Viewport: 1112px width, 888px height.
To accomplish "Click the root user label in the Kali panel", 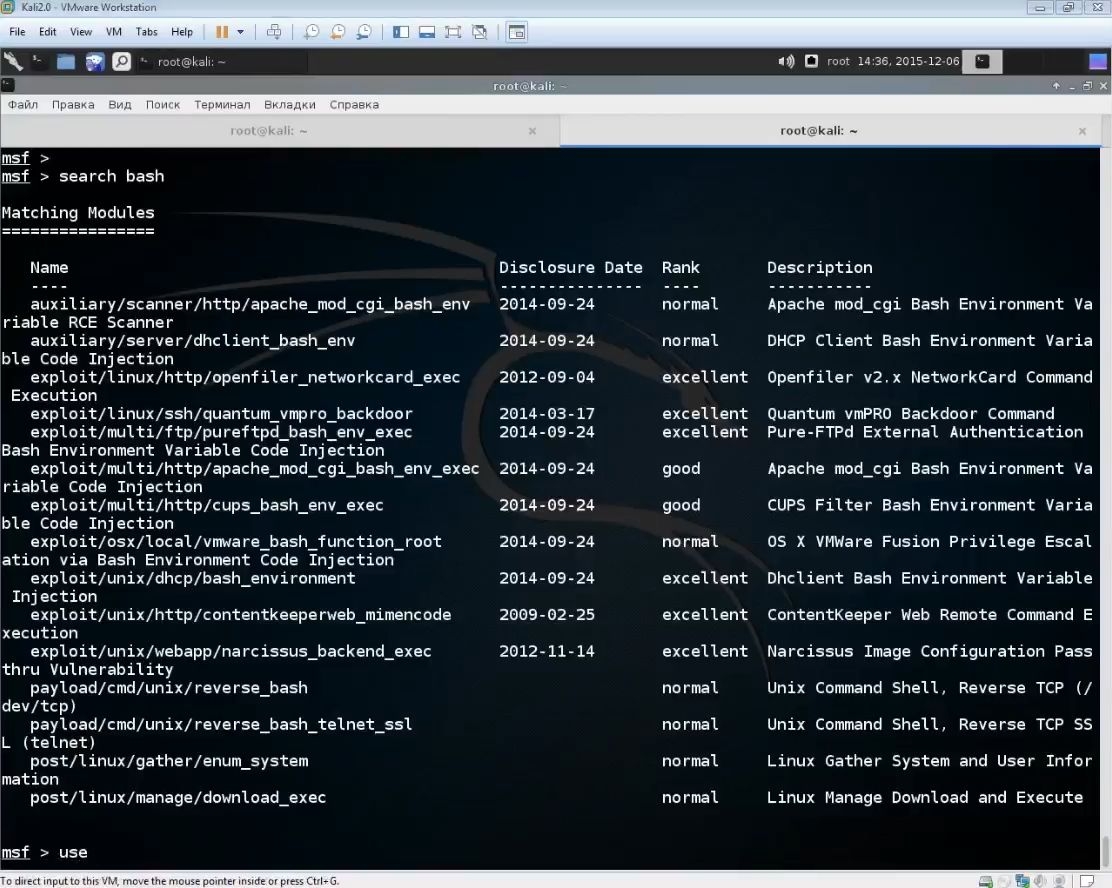I will point(838,62).
